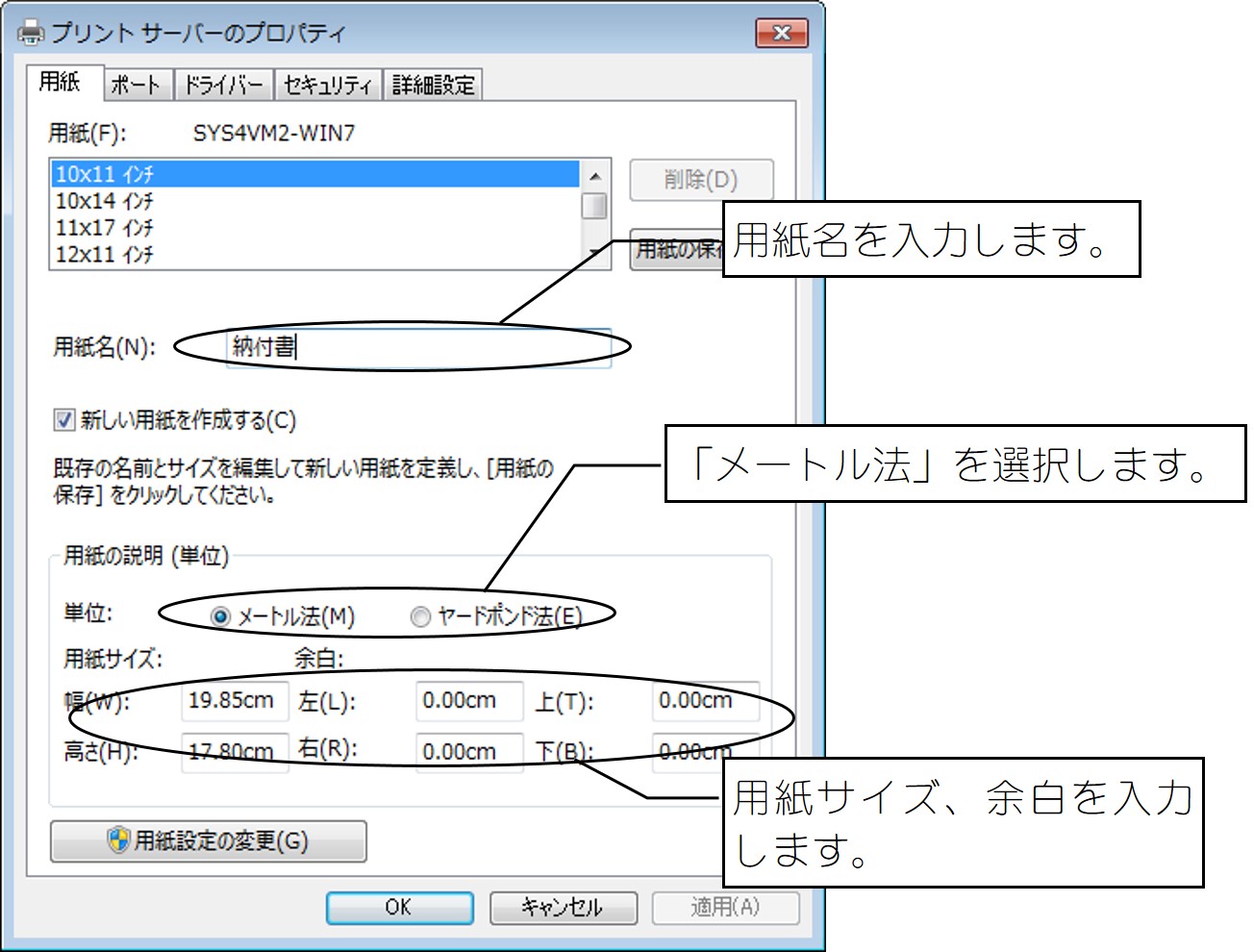Image resolution: width=1254 pixels, height=952 pixels.
Task: Select ヤードポンド法(E) radio button
Action: coord(420,616)
